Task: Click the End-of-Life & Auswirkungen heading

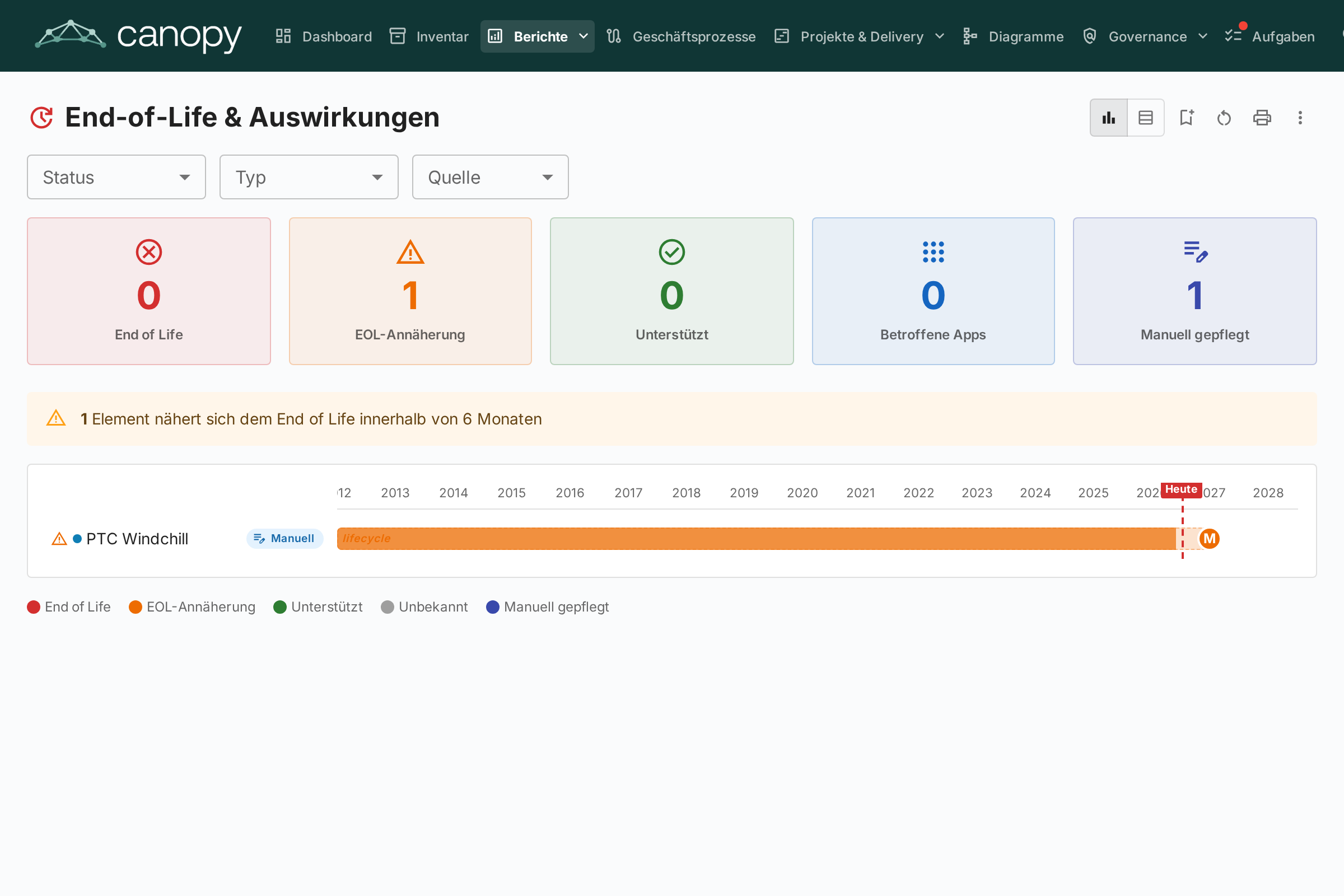Action: point(252,117)
